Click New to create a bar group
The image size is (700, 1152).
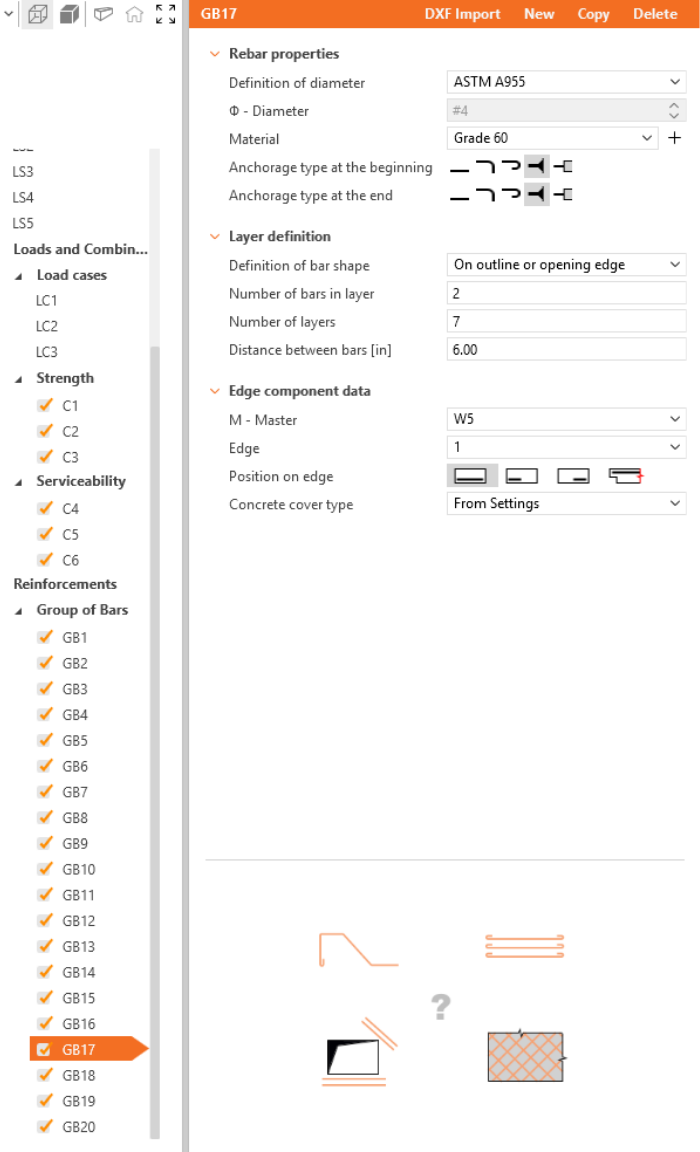point(539,14)
